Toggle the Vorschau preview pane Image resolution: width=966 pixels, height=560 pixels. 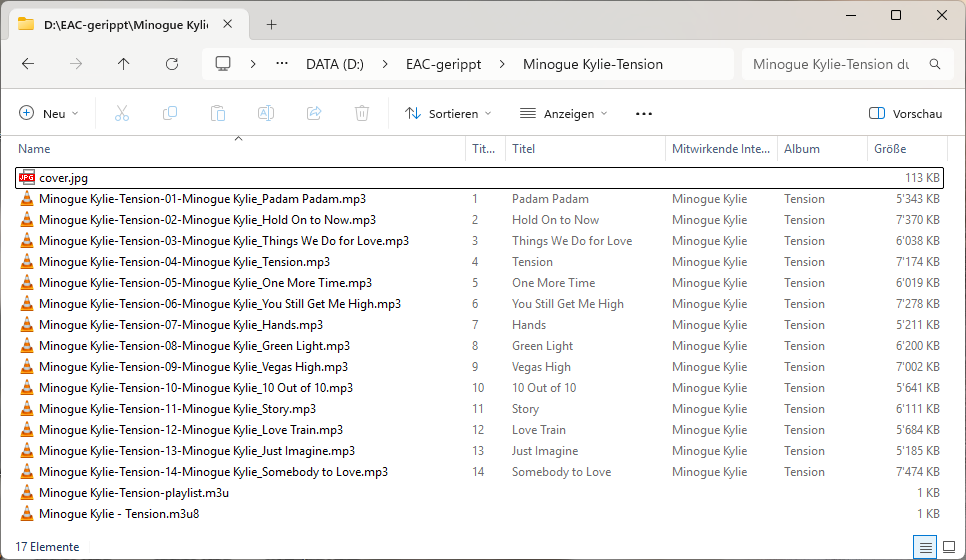click(905, 114)
